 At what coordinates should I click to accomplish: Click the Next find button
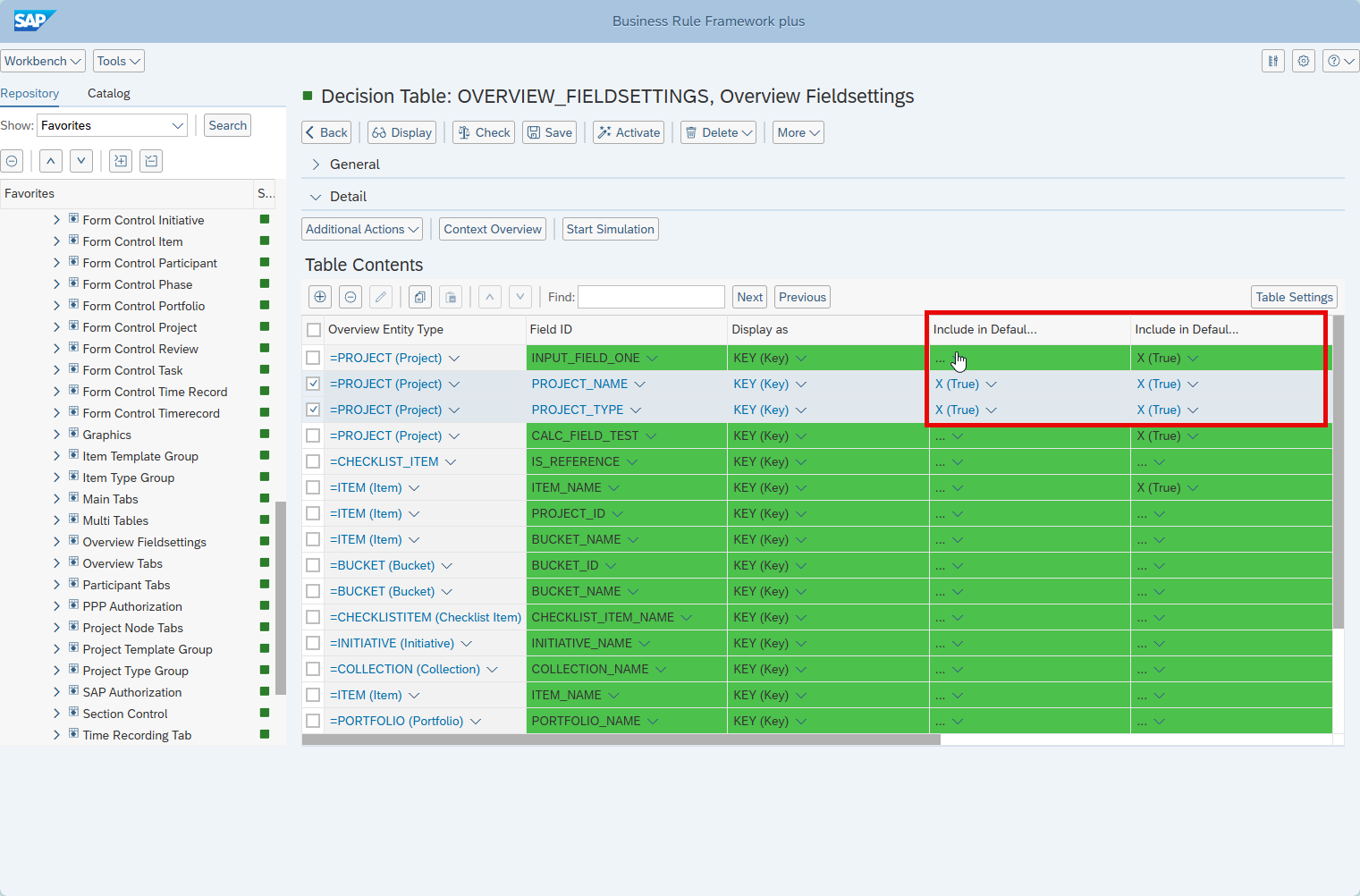(750, 297)
